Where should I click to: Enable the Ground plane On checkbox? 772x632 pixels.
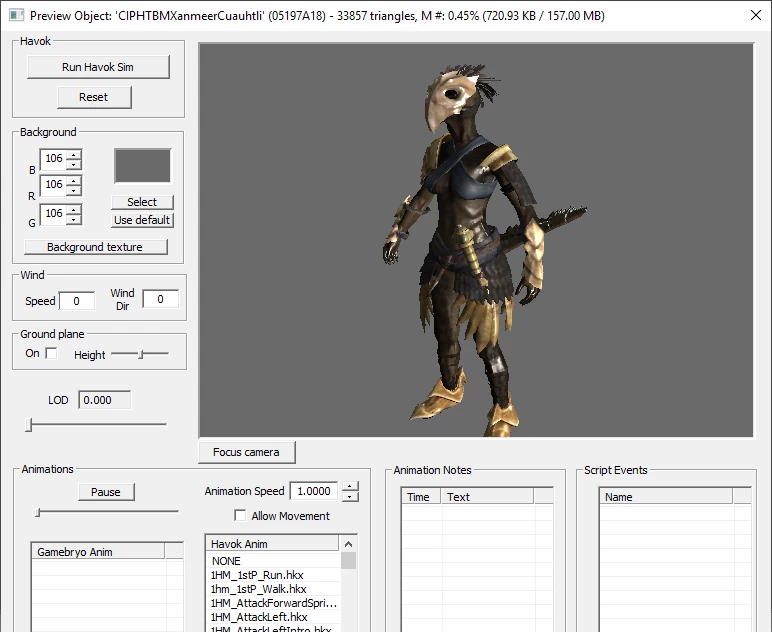pyautogui.click(x=51, y=353)
